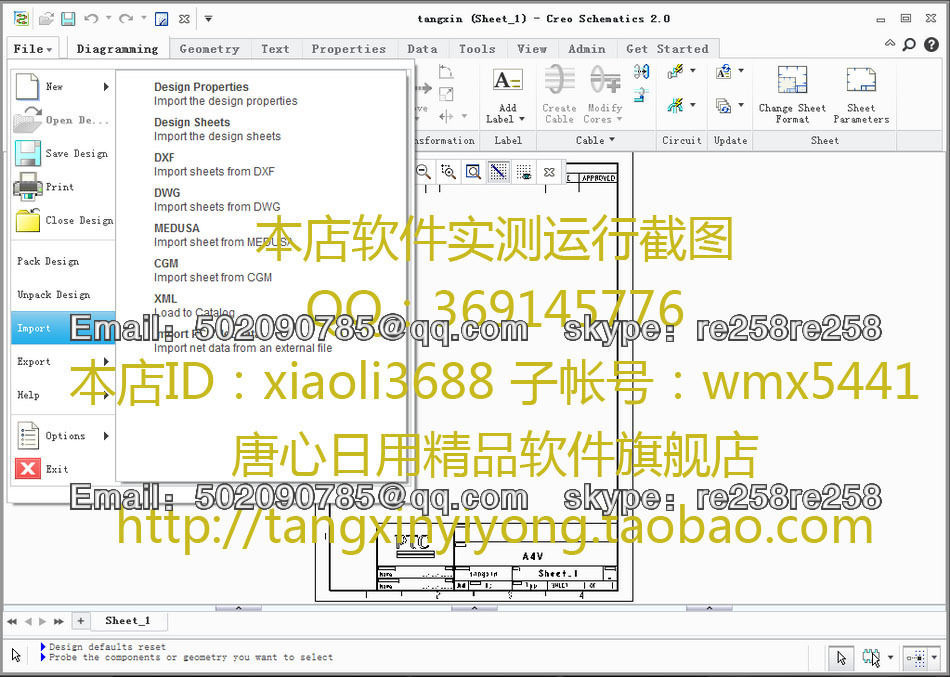
Task: Switch to the Diagramming ribbon tab
Action: click(117, 49)
